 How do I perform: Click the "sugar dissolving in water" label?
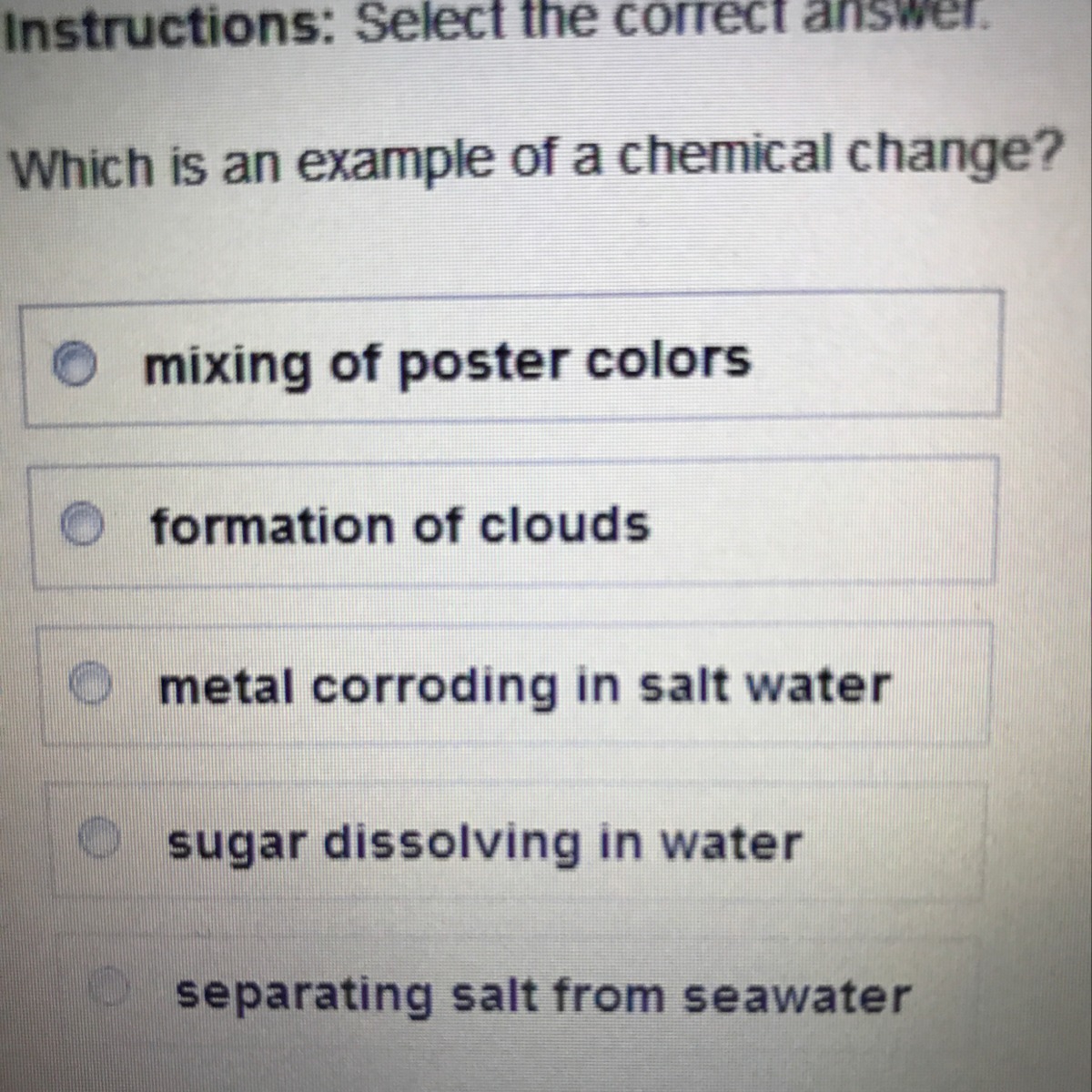coord(484,843)
